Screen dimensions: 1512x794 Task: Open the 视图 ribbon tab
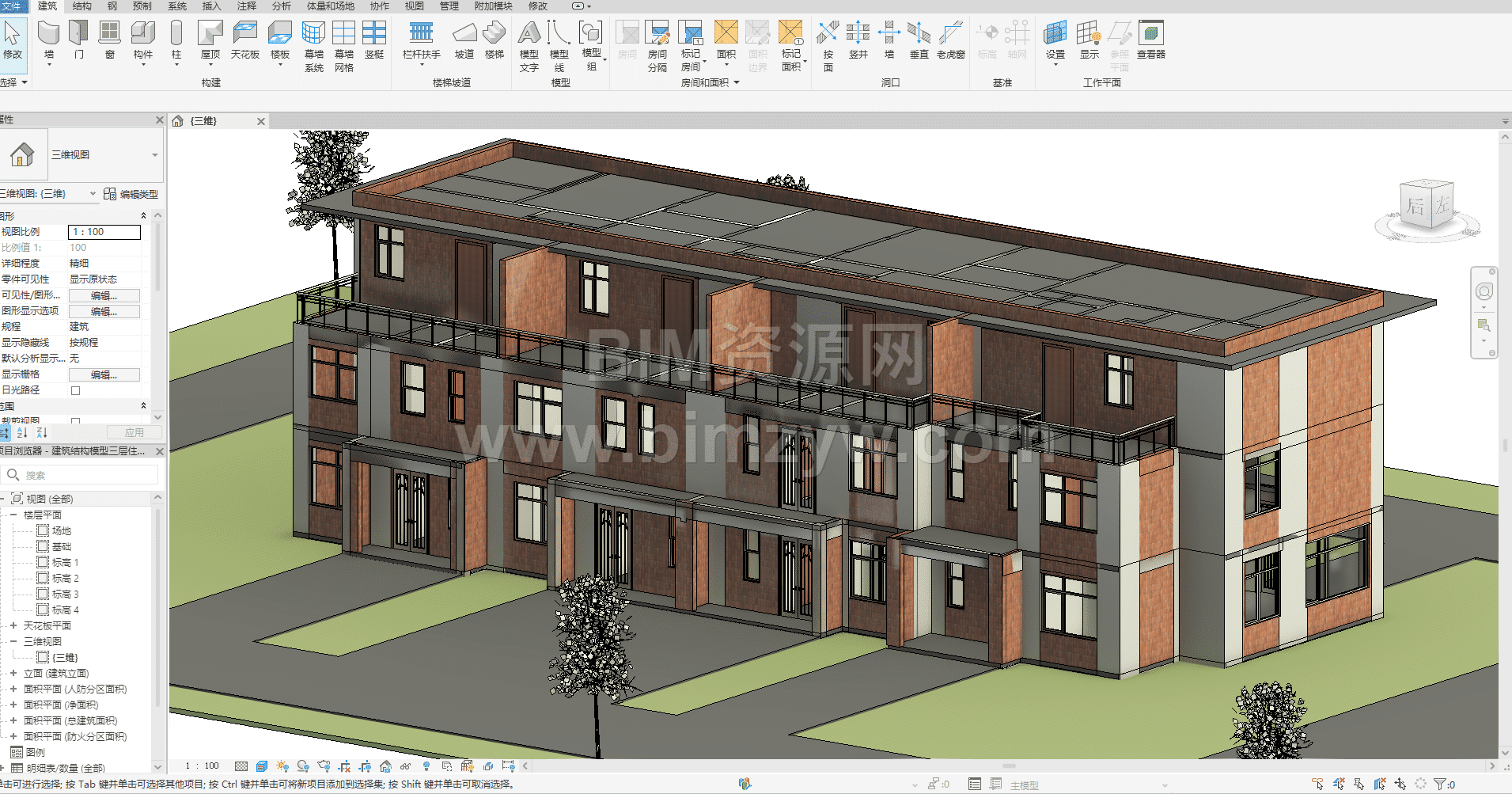click(415, 6)
